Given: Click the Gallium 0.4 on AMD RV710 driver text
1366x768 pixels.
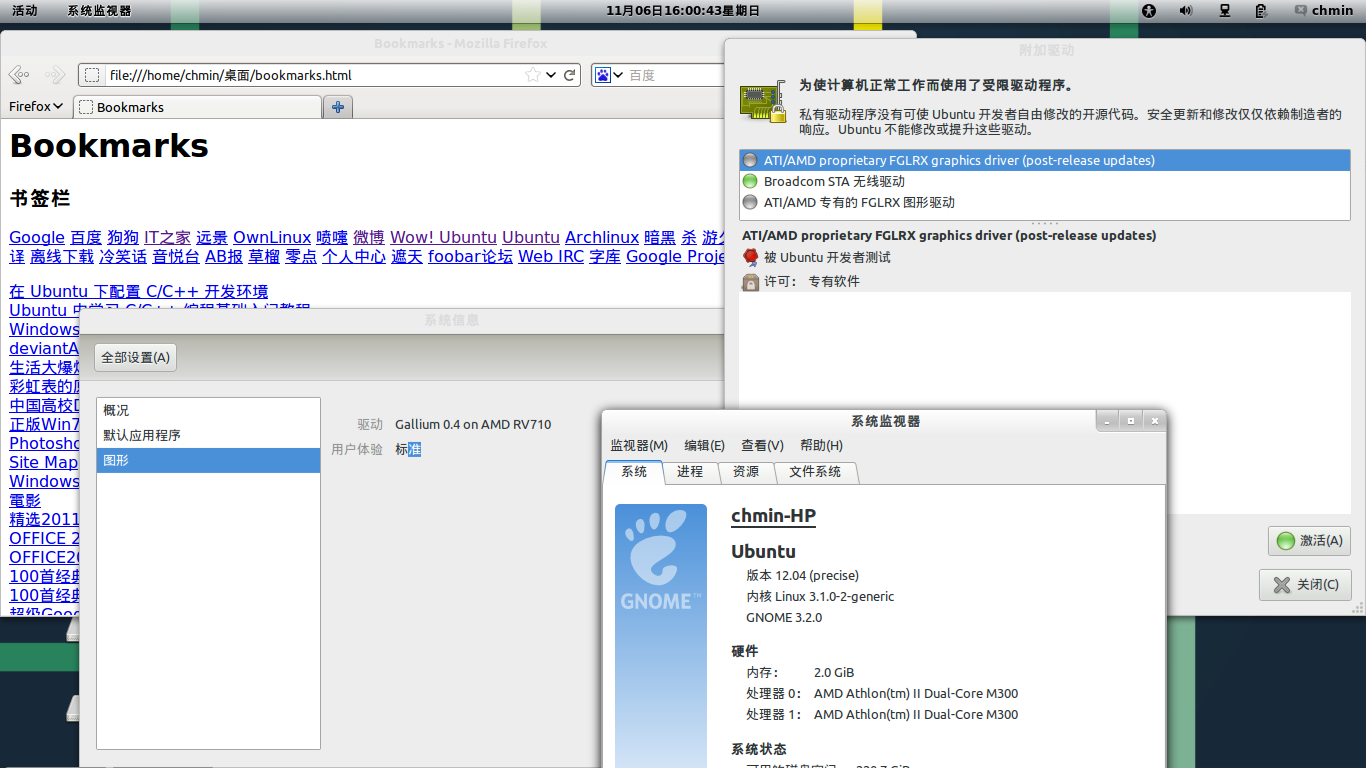Looking at the screenshot, I should click(x=473, y=424).
